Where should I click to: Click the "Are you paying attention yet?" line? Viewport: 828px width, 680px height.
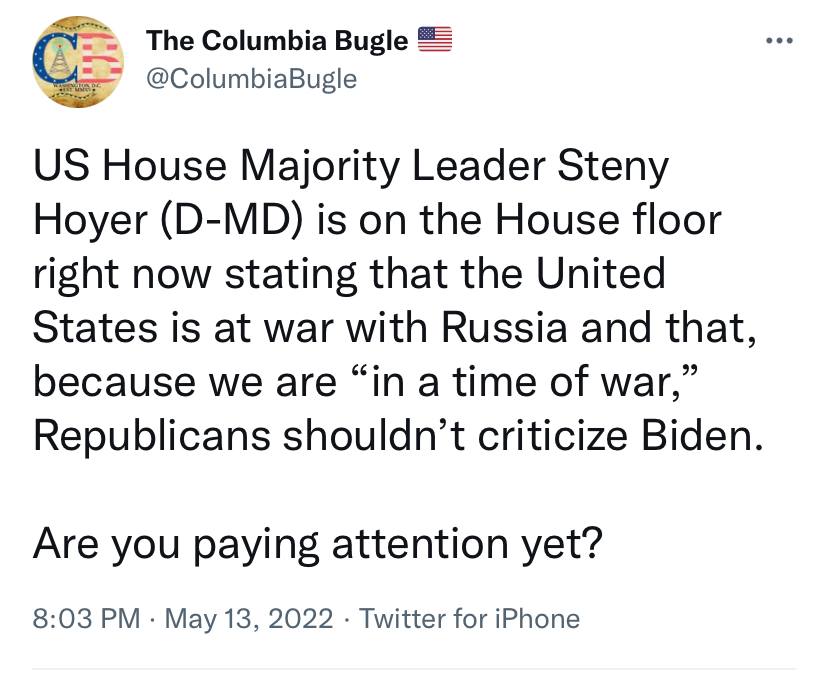pos(317,544)
